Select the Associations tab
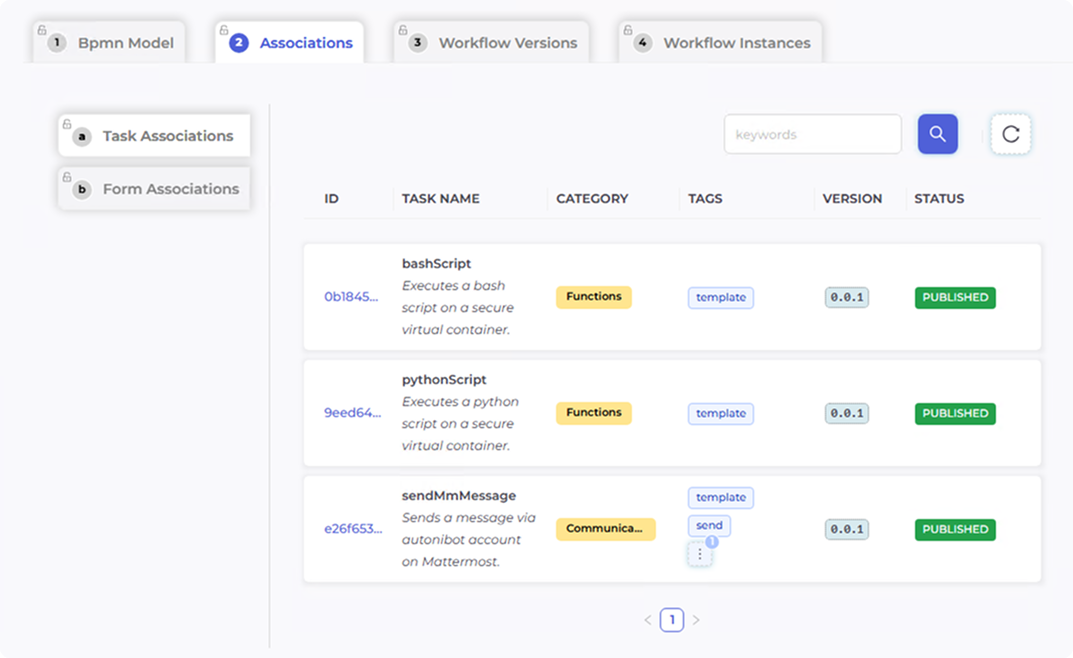This screenshot has width=1073, height=658. (x=290, y=43)
